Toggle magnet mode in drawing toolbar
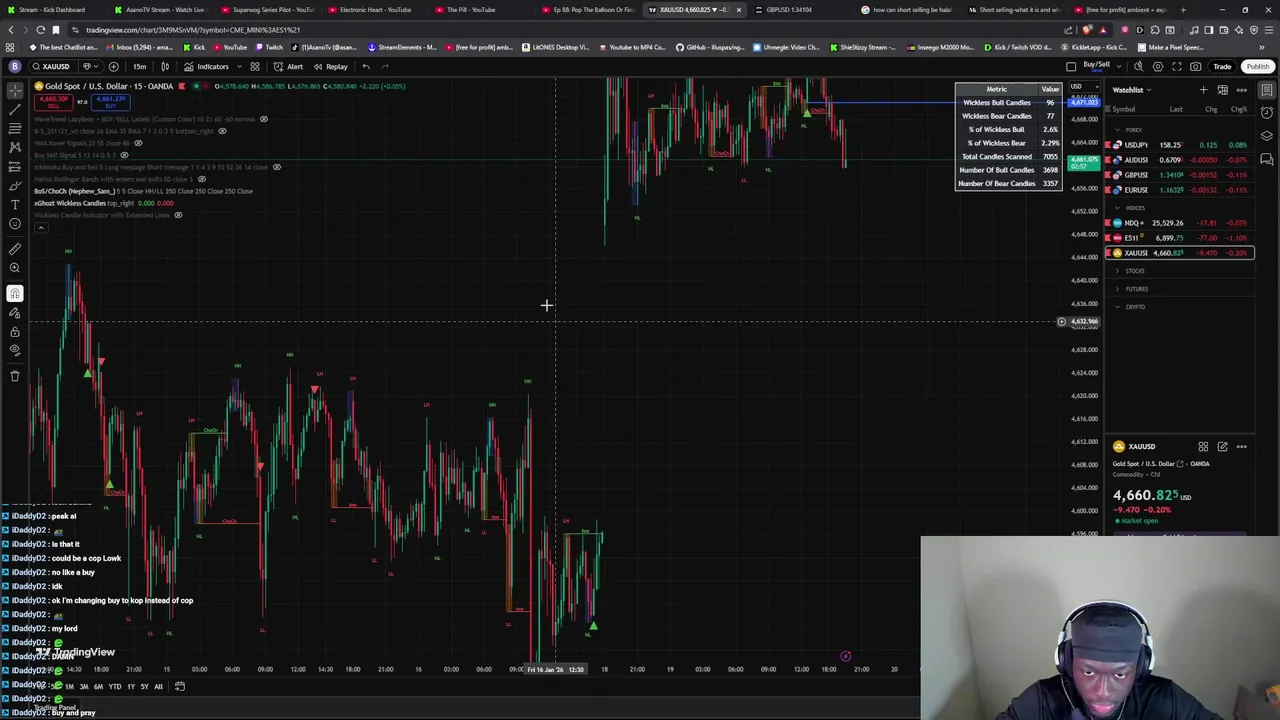The image size is (1280, 720). point(15,293)
